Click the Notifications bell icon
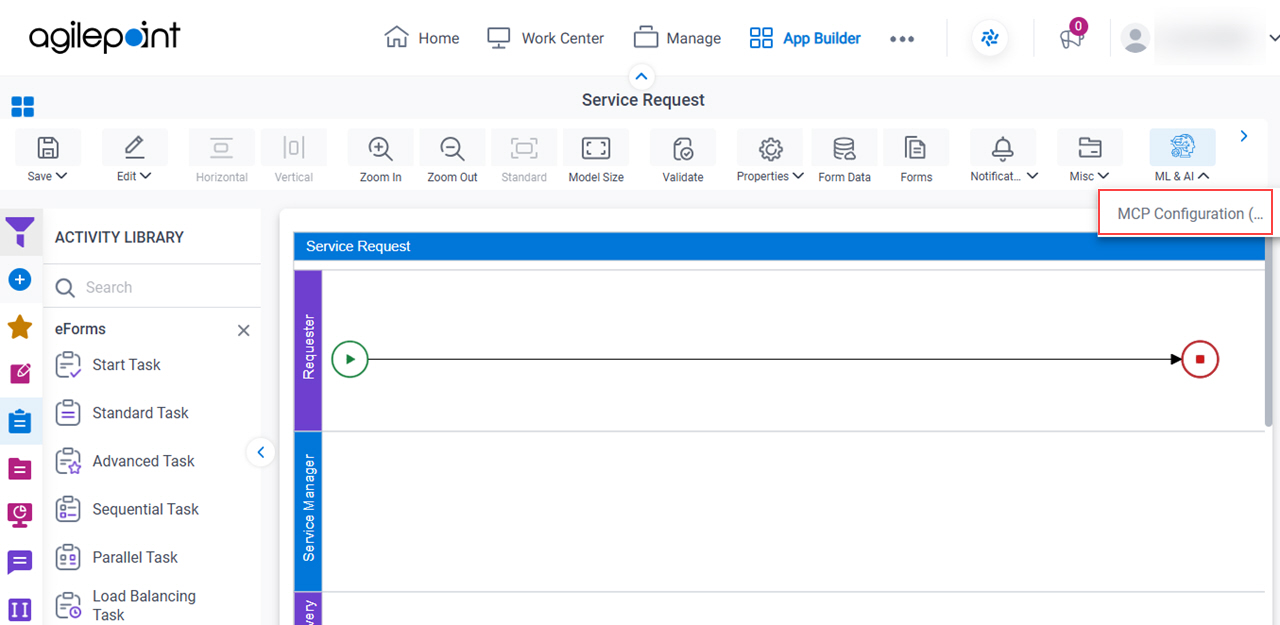Screen dimensions: 1280x625 [1003, 148]
